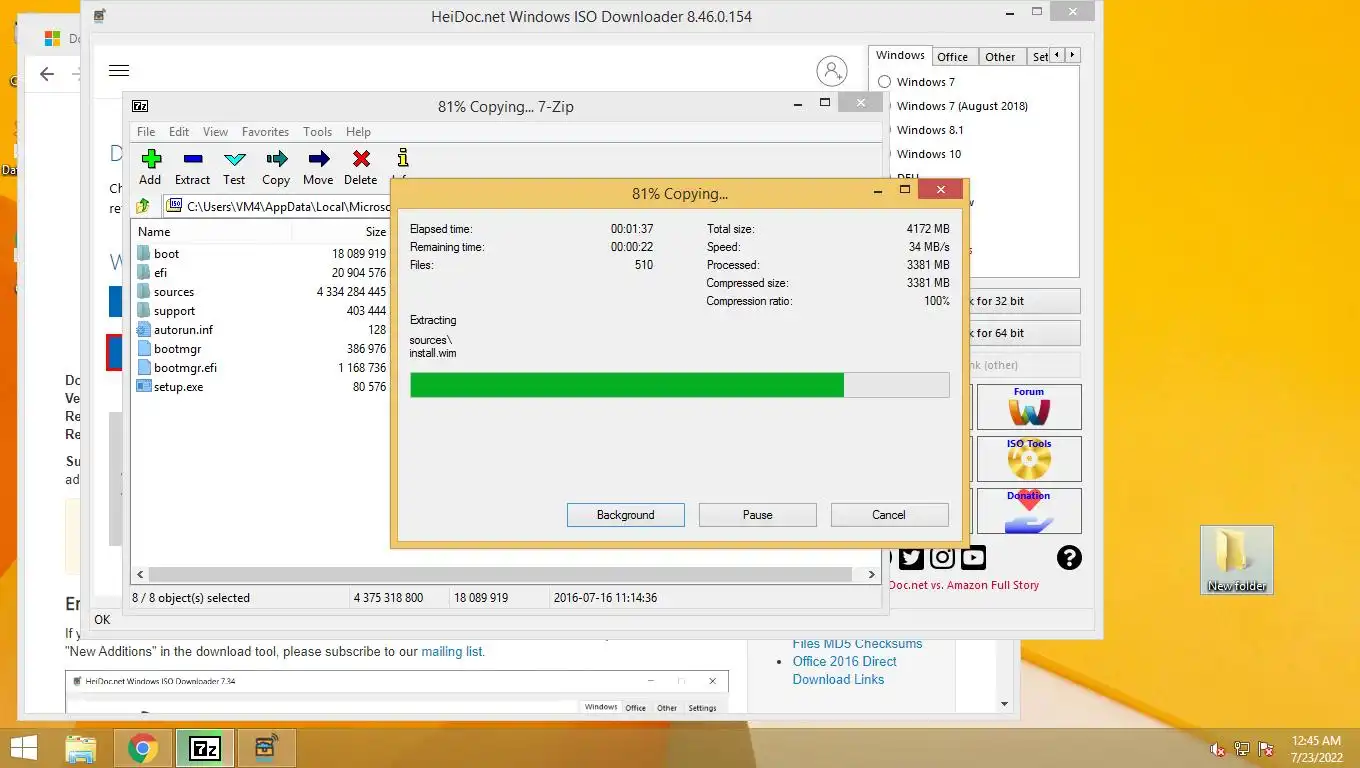
Task: Click the back arrow in the browser
Action: (x=47, y=74)
